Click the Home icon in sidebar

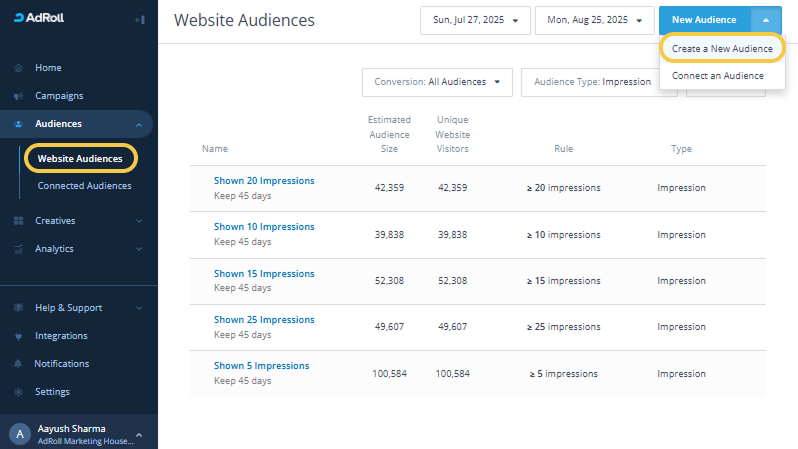pos(19,68)
